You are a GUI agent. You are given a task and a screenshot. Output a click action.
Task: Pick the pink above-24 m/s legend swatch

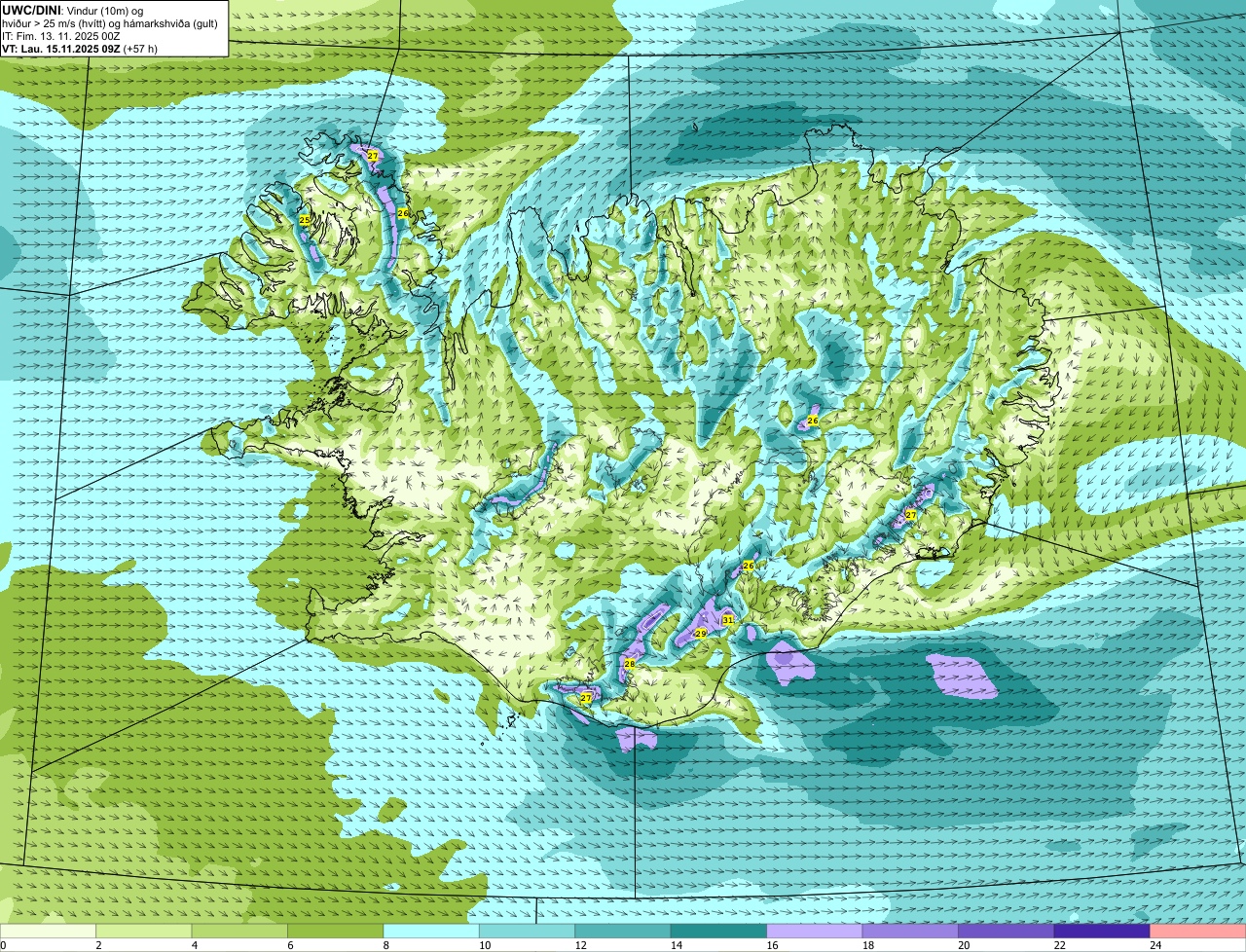pyautogui.click(x=1198, y=932)
